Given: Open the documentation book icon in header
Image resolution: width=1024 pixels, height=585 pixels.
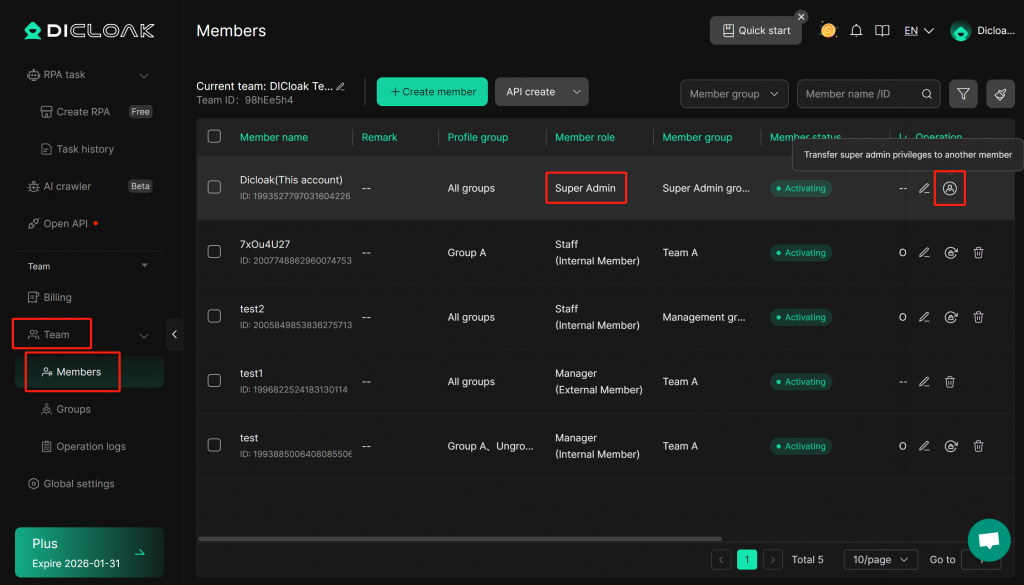Looking at the screenshot, I should 882,31.
